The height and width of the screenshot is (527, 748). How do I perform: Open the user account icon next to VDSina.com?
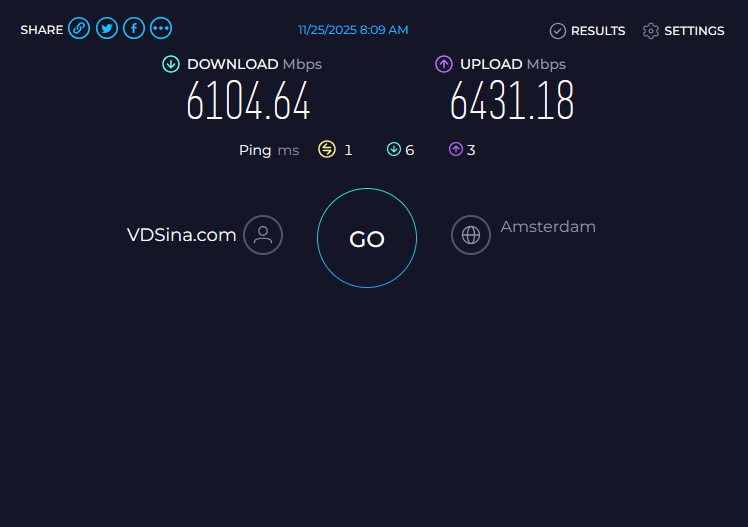pyautogui.click(x=263, y=235)
